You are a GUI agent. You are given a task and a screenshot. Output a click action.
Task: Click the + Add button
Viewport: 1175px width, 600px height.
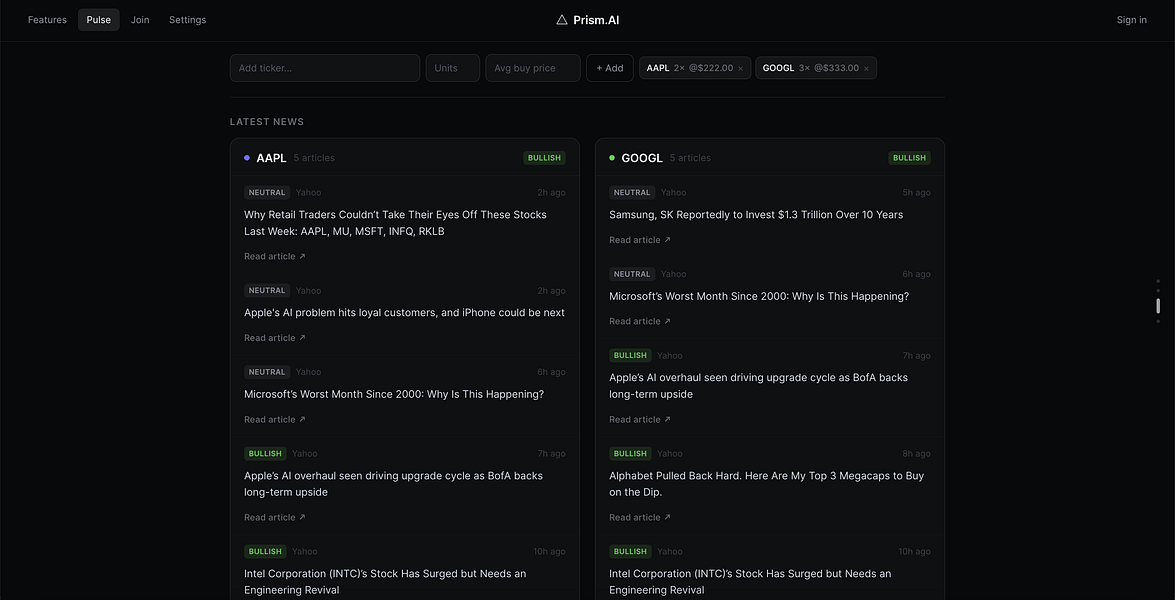click(610, 68)
